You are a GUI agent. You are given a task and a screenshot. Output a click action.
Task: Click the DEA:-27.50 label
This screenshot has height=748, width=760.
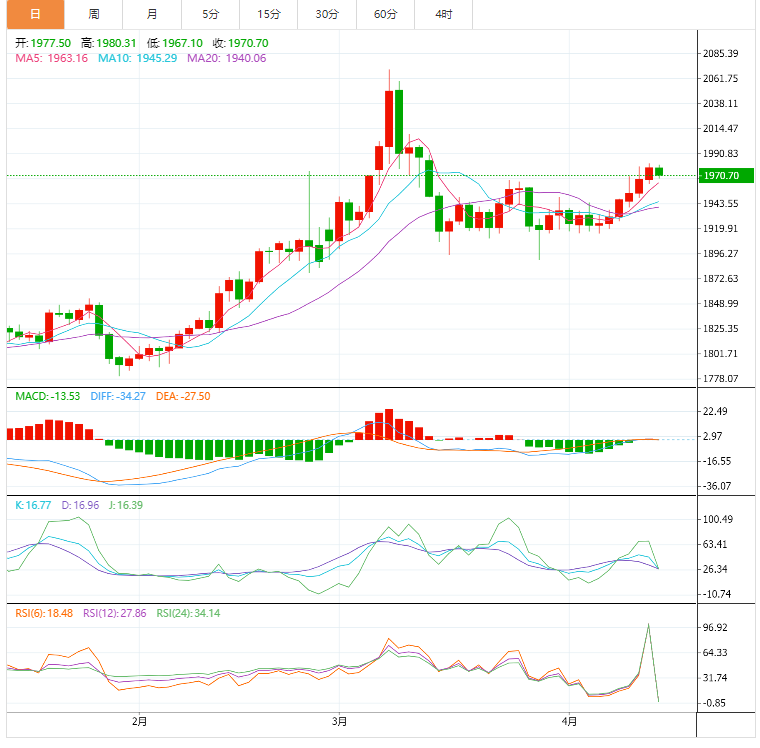(183, 396)
